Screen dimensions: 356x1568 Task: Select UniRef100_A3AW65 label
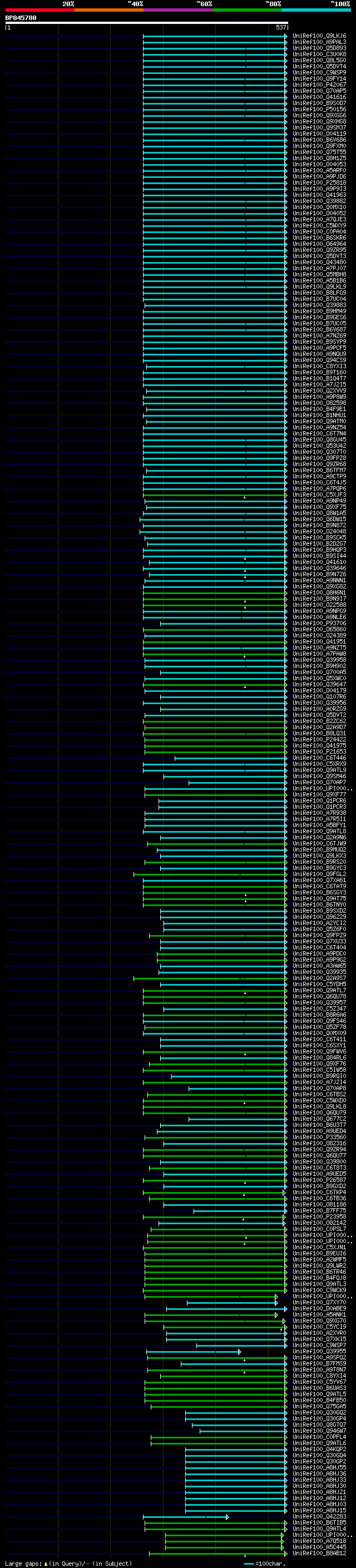point(319,966)
